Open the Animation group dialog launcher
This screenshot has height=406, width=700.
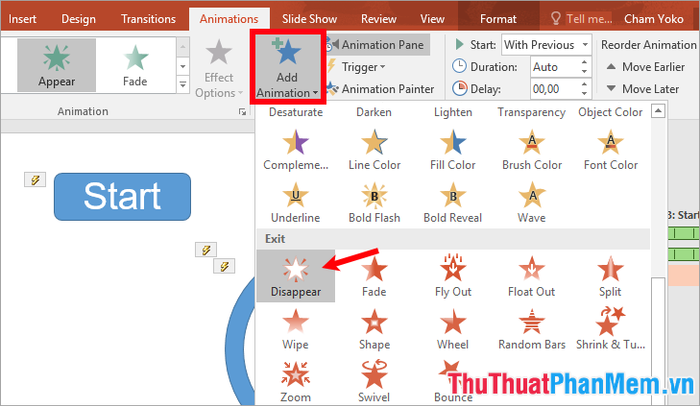242,112
